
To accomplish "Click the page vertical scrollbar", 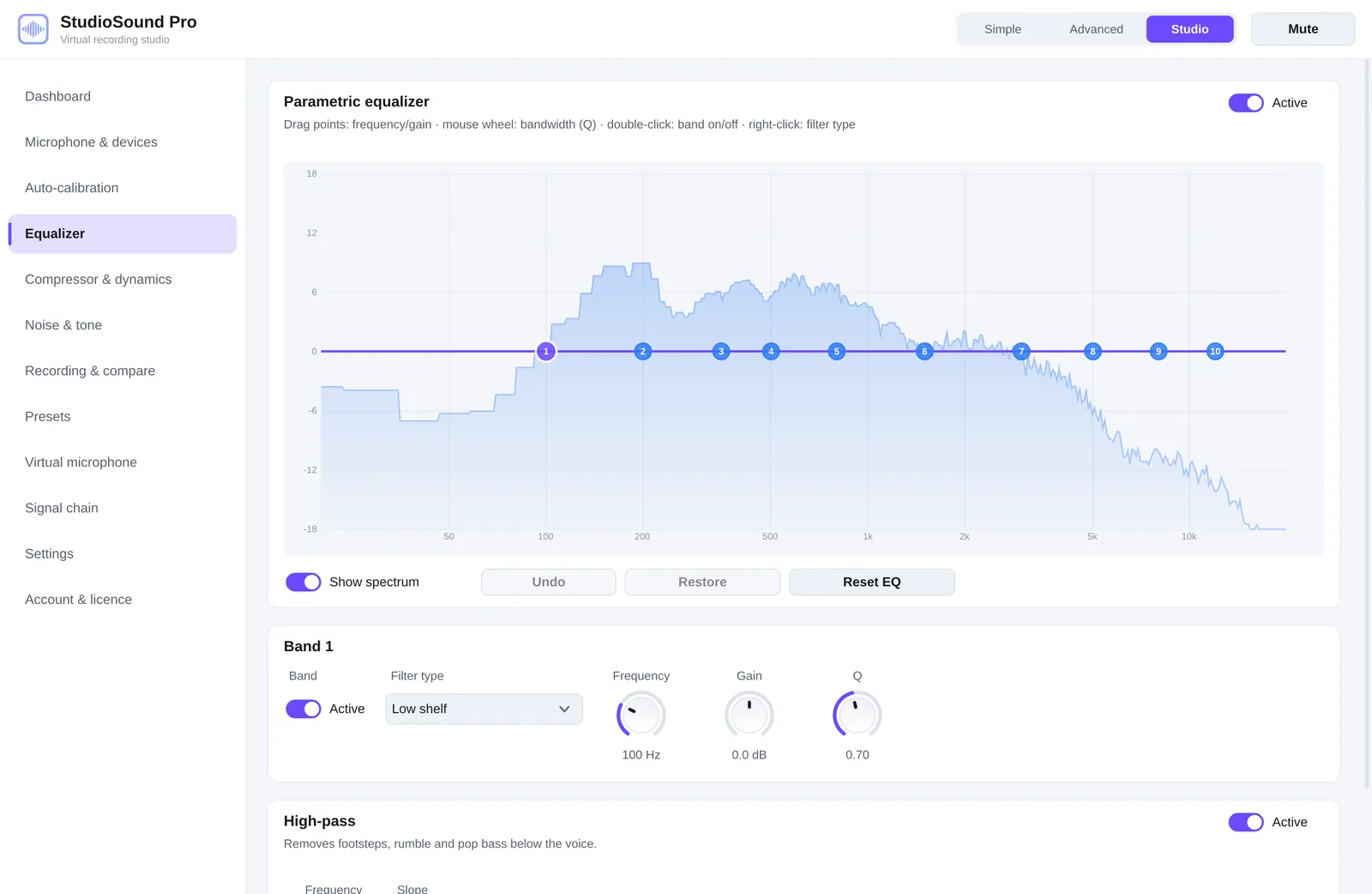I will coord(1367,424).
